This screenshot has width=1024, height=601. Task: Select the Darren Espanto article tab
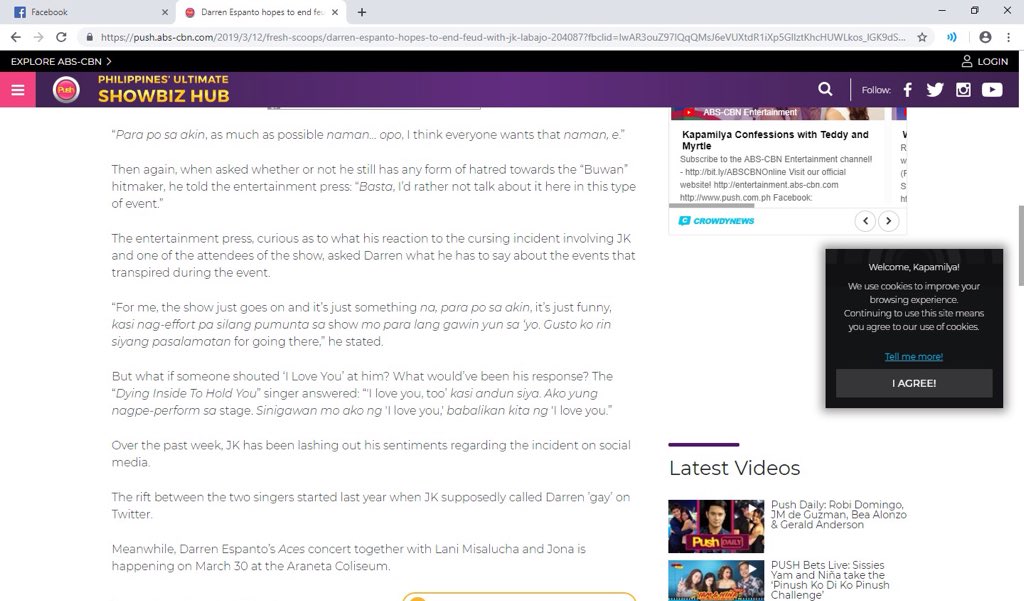click(261, 12)
